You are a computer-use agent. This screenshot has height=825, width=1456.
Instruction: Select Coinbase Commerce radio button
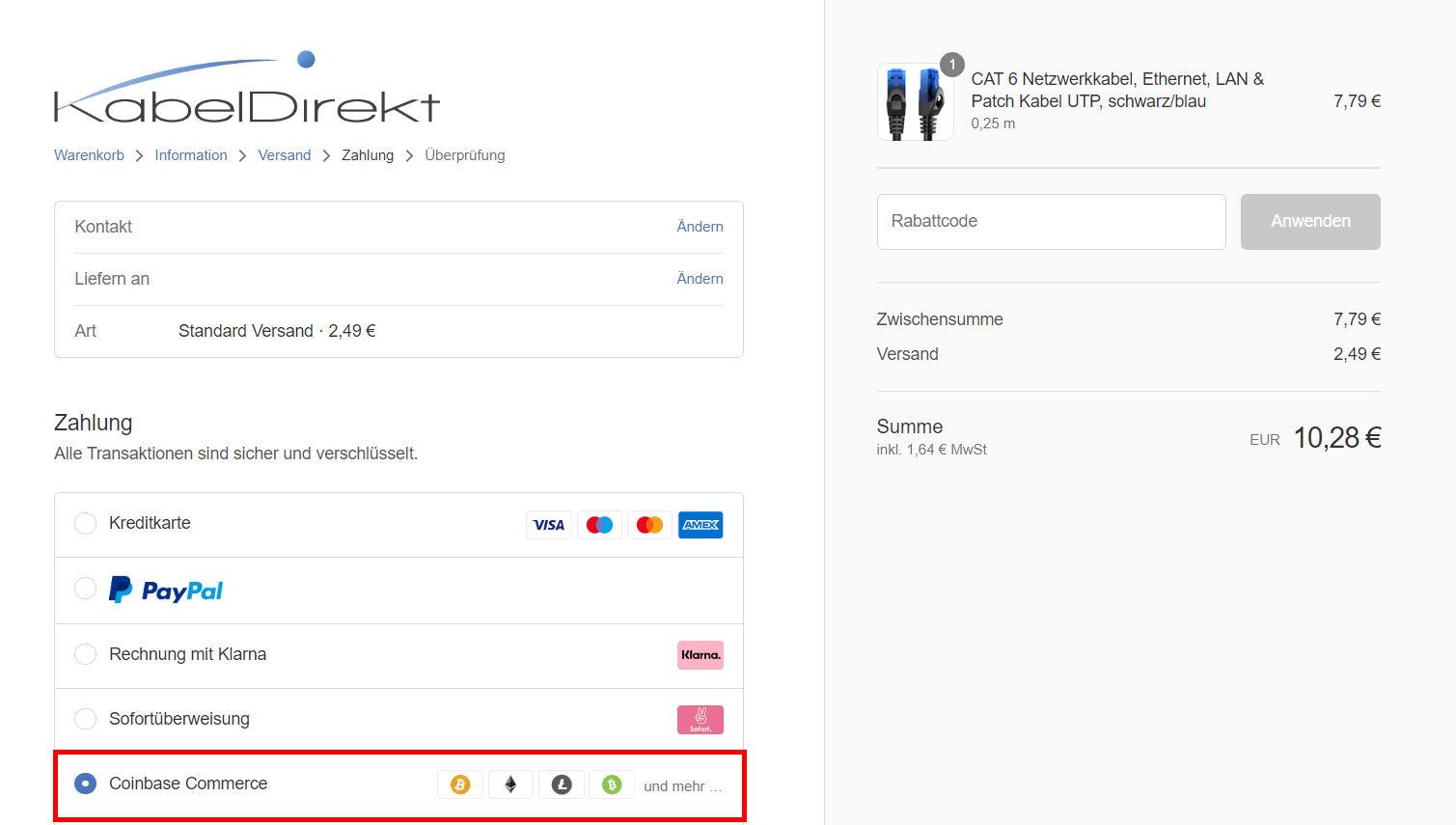pyautogui.click(x=86, y=784)
